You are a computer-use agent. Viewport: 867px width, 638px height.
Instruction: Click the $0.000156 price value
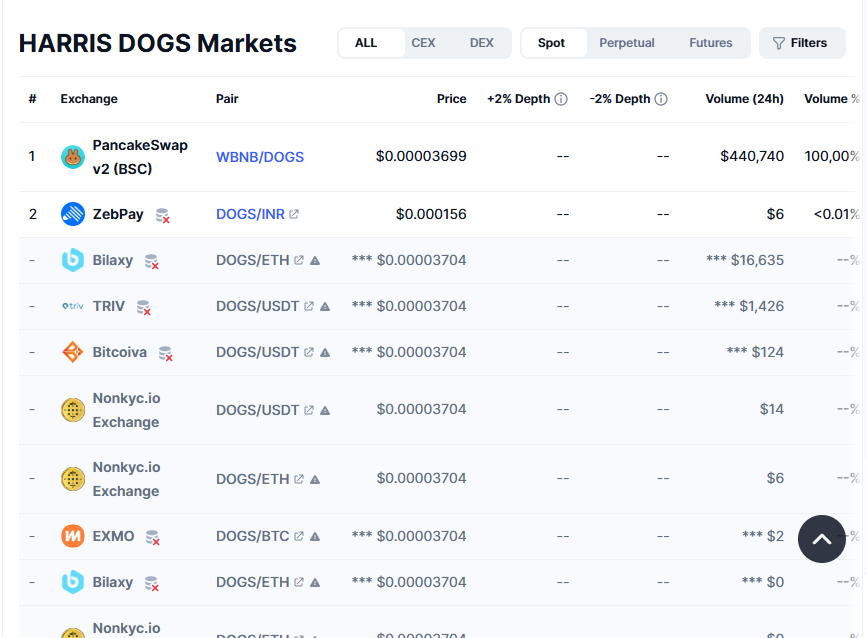tap(431, 214)
